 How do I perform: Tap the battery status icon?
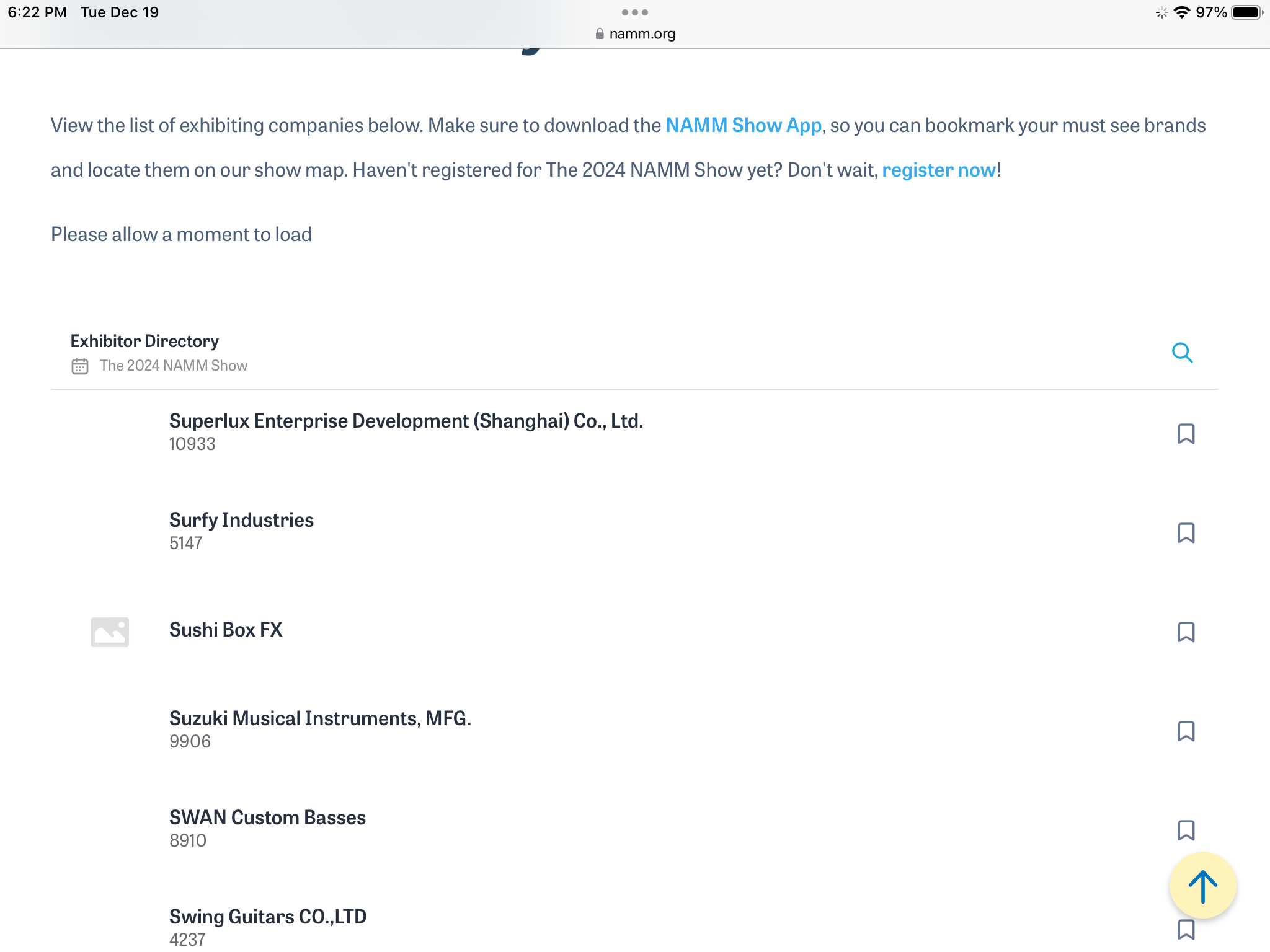coord(1247,12)
